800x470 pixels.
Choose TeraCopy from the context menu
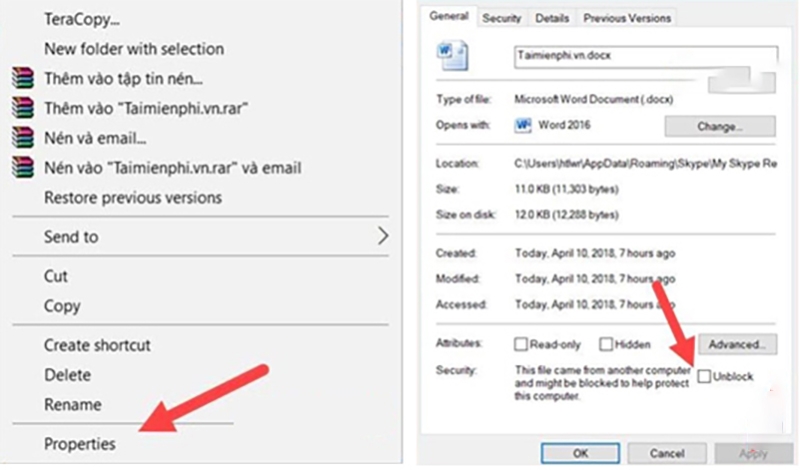[x=79, y=19]
